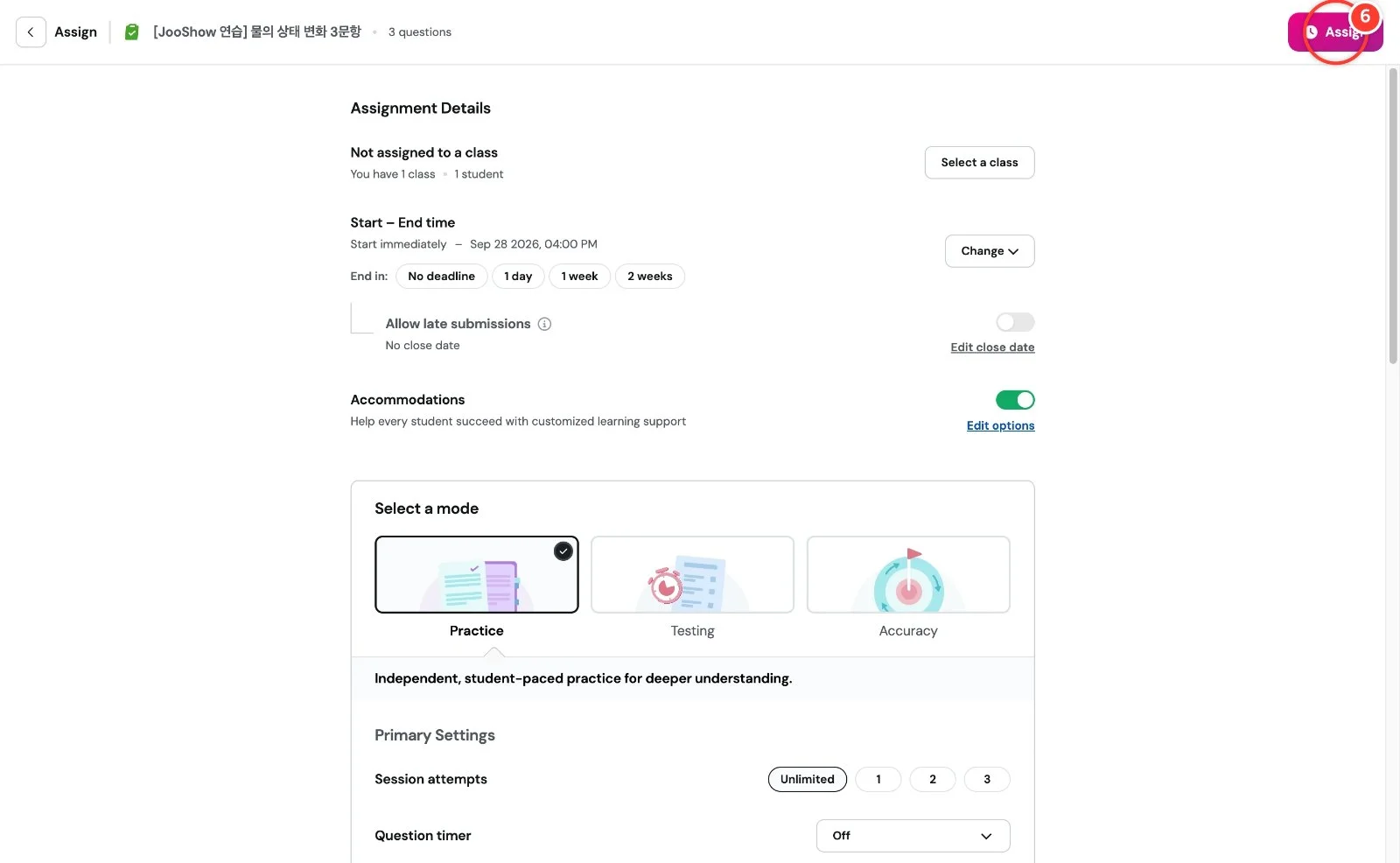Click the Practice mode label
1400x863 pixels.
[477, 631]
